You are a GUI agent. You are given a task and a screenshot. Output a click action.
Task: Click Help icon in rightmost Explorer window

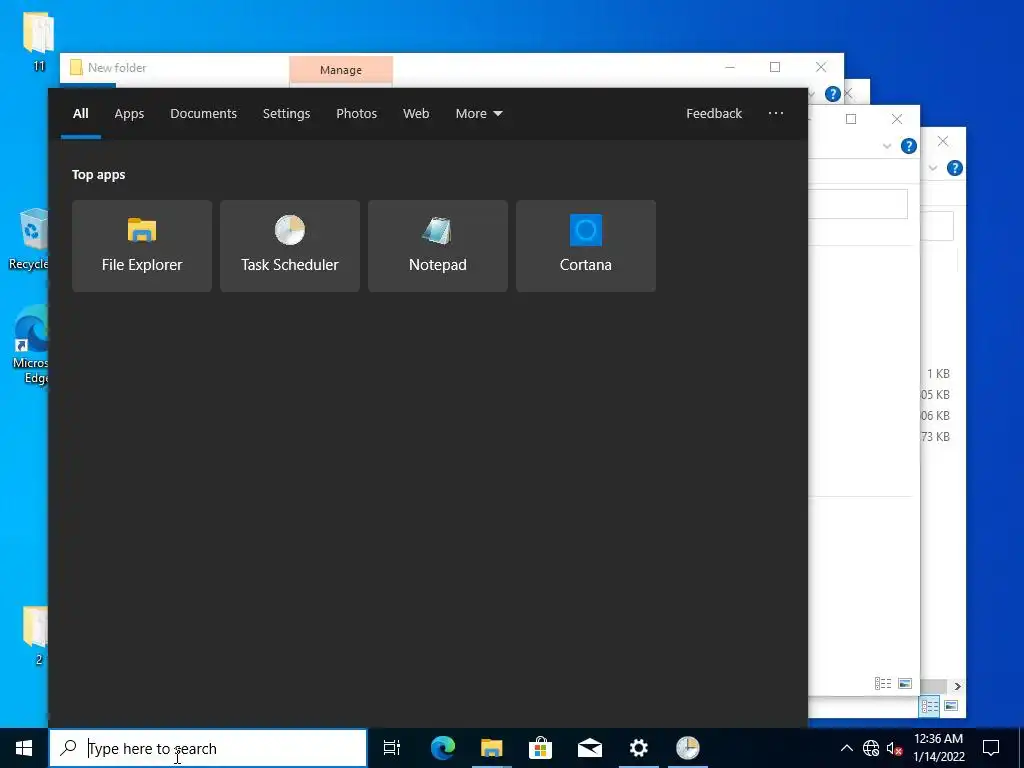(x=955, y=168)
